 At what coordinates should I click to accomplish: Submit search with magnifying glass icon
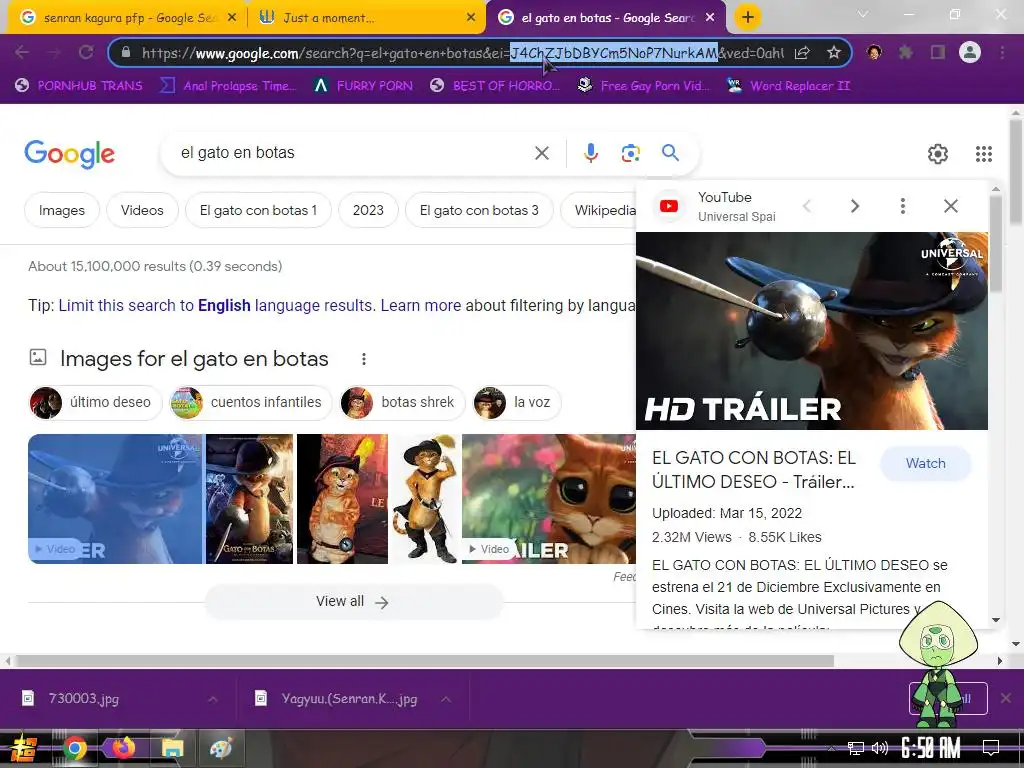pos(670,153)
